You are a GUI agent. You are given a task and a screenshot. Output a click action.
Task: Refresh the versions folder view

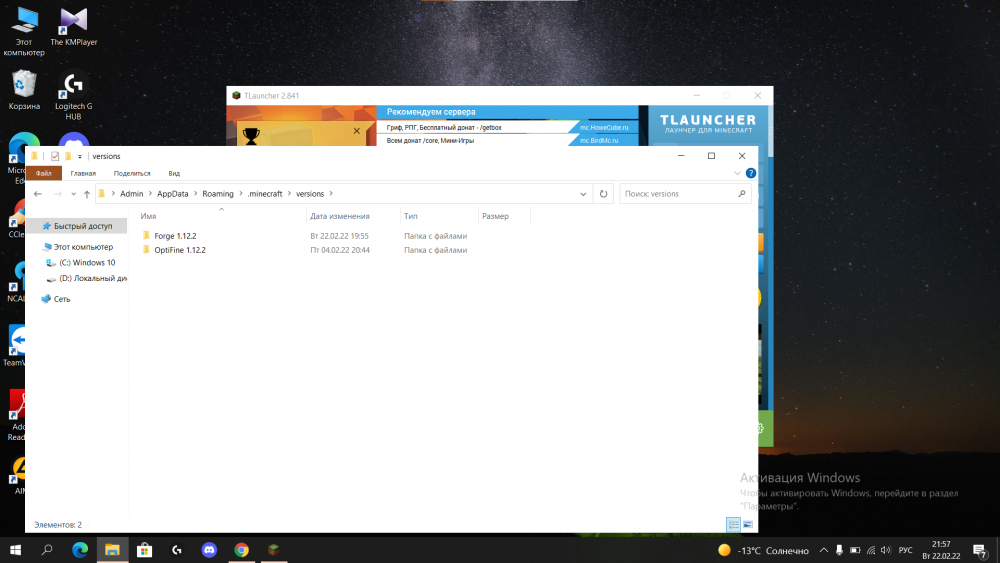(603, 194)
